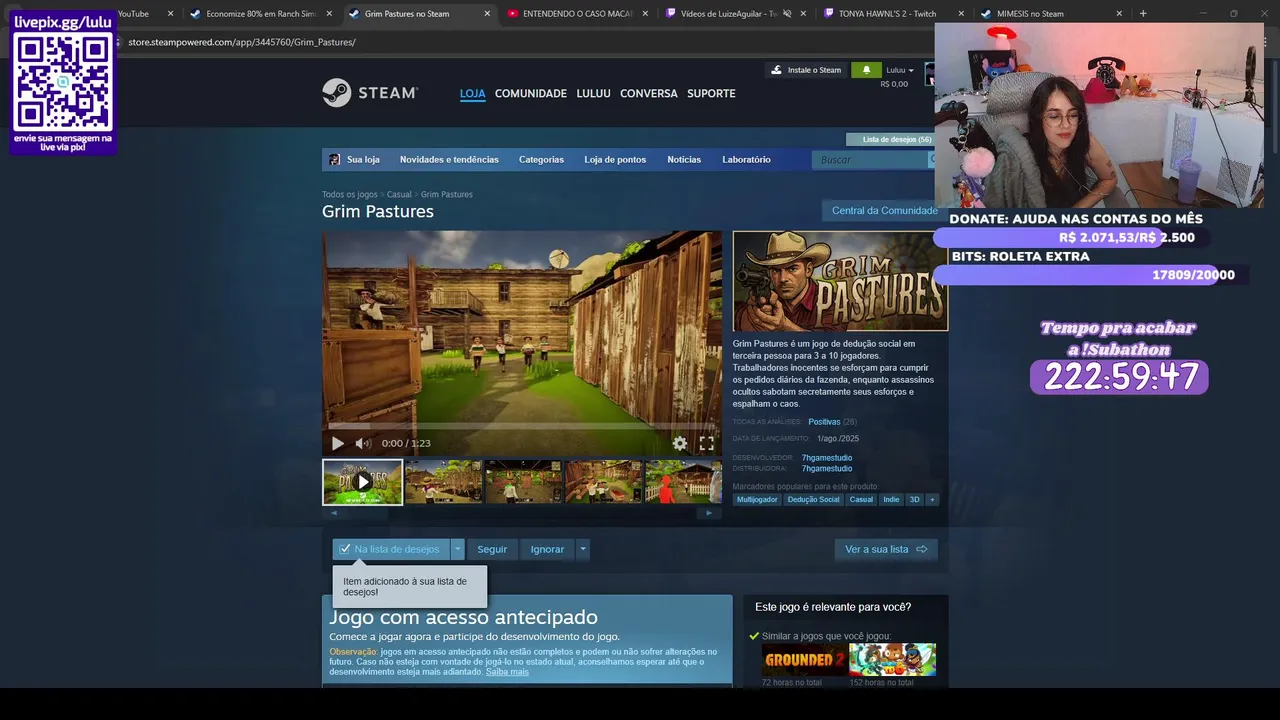
Task: Open Notícias in the store navigation
Action: click(x=684, y=159)
